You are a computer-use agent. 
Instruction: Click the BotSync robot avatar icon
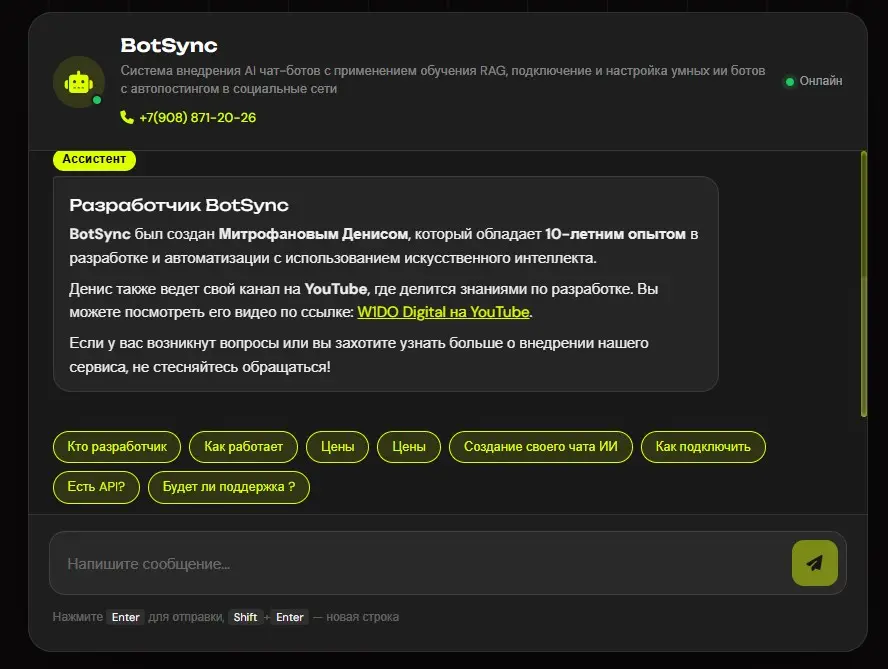79,82
